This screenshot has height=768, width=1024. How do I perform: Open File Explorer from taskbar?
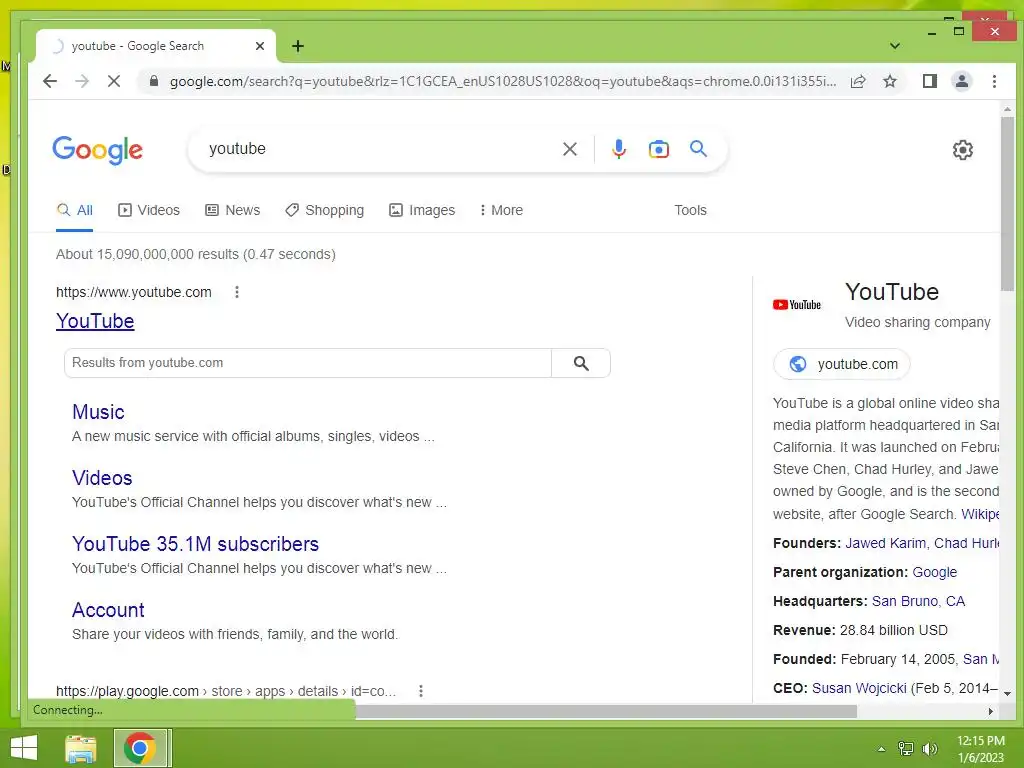point(81,748)
